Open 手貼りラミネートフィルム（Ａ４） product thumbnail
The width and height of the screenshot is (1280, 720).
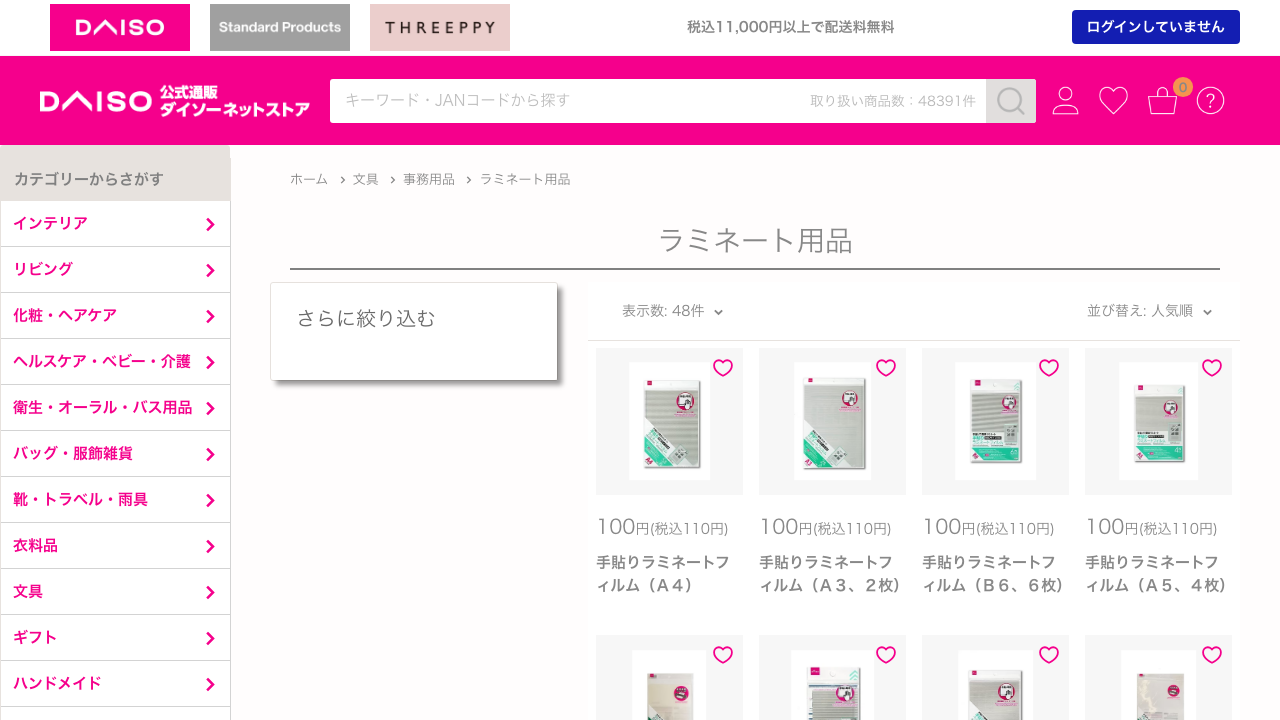[669, 421]
